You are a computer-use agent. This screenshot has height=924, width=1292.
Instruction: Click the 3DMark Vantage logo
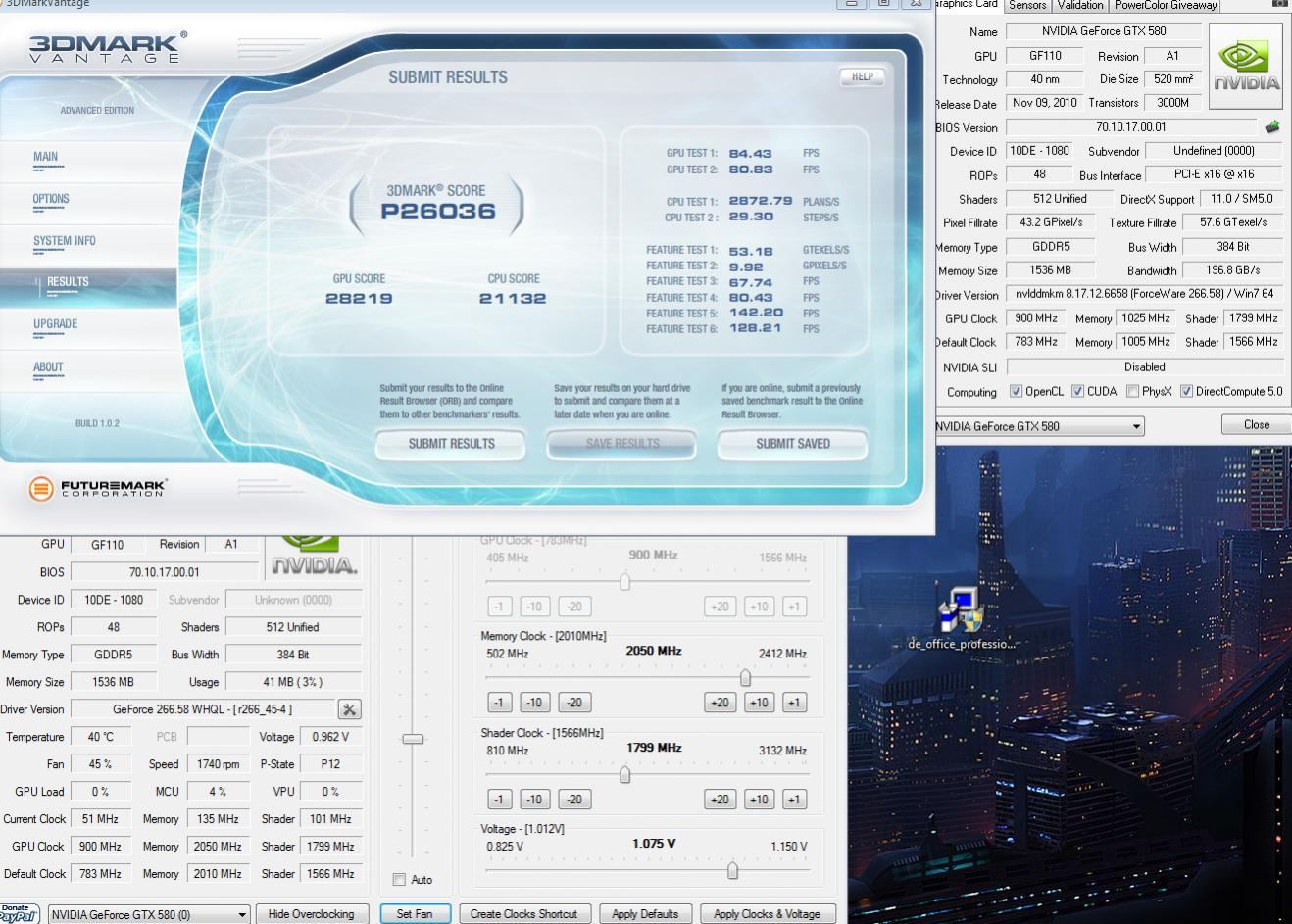click(107, 46)
